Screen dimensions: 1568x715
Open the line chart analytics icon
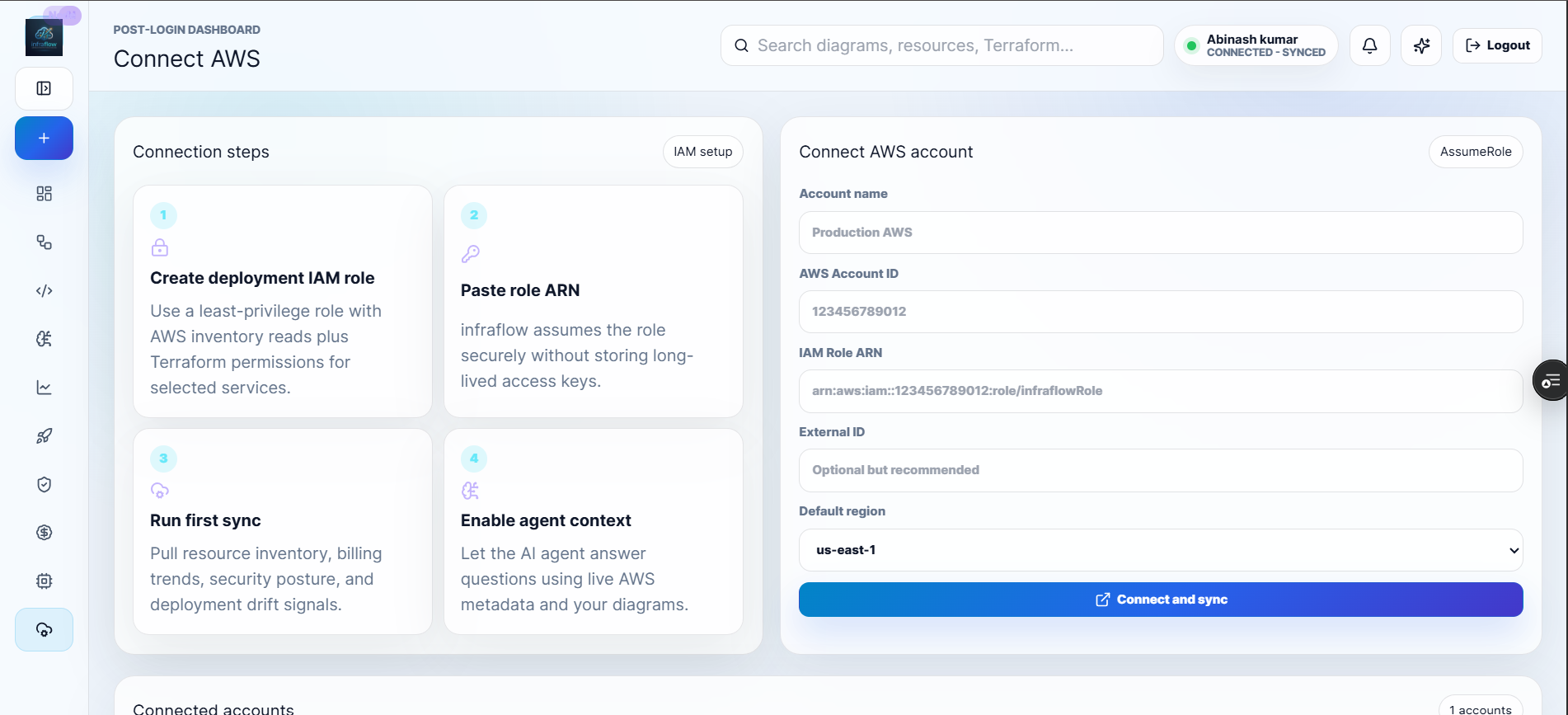coord(44,388)
